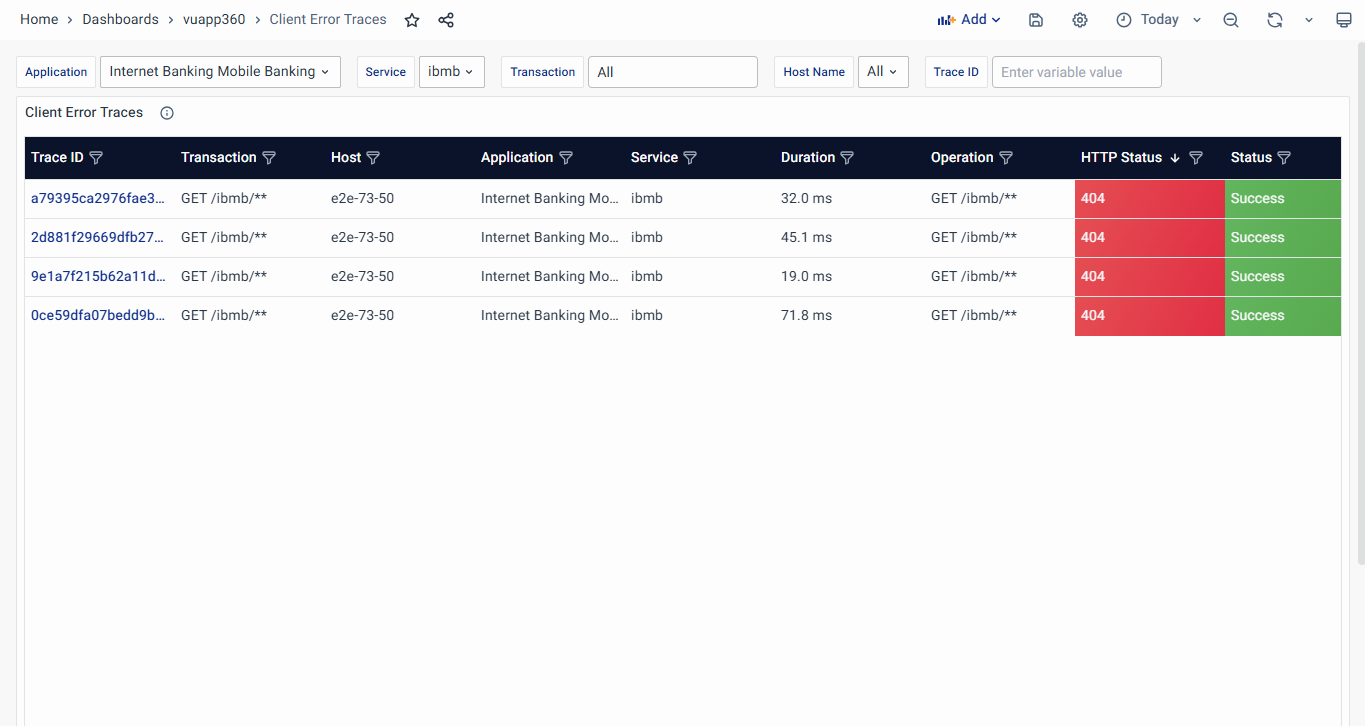The width and height of the screenshot is (1365, 726).
Task: Save the dashboard with disk icon
Action: coord(1036,20)
